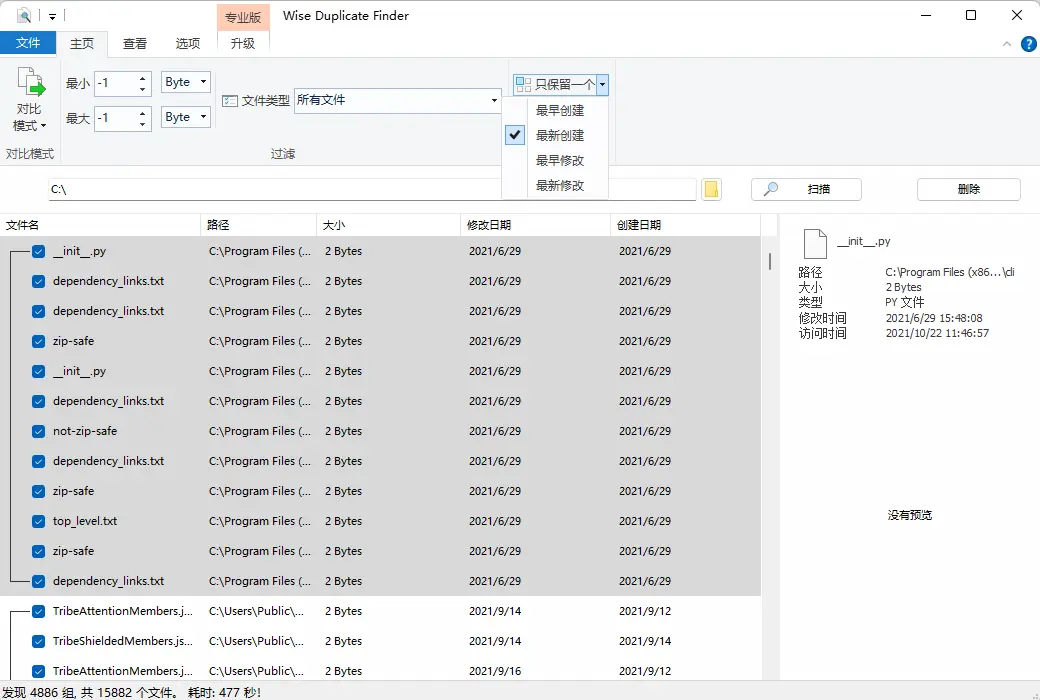Image resolution: width=1040 pixels, height=700 pixels.
Task: Open the 文件 menu tab
Action: pos(28,43)
